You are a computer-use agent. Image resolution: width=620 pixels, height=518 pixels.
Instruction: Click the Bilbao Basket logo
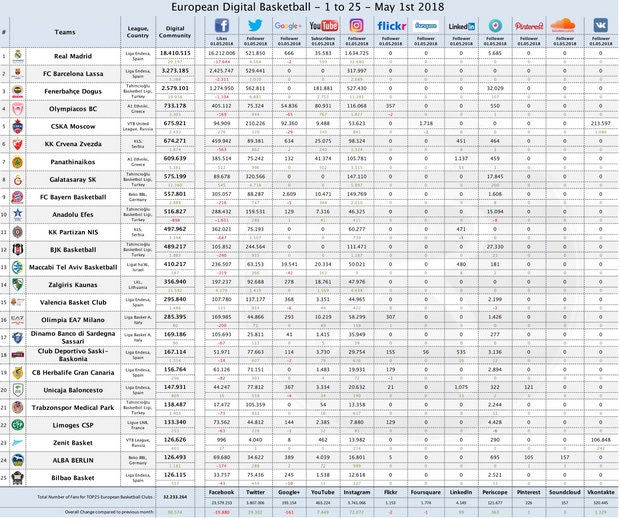(x=18, y=478)
